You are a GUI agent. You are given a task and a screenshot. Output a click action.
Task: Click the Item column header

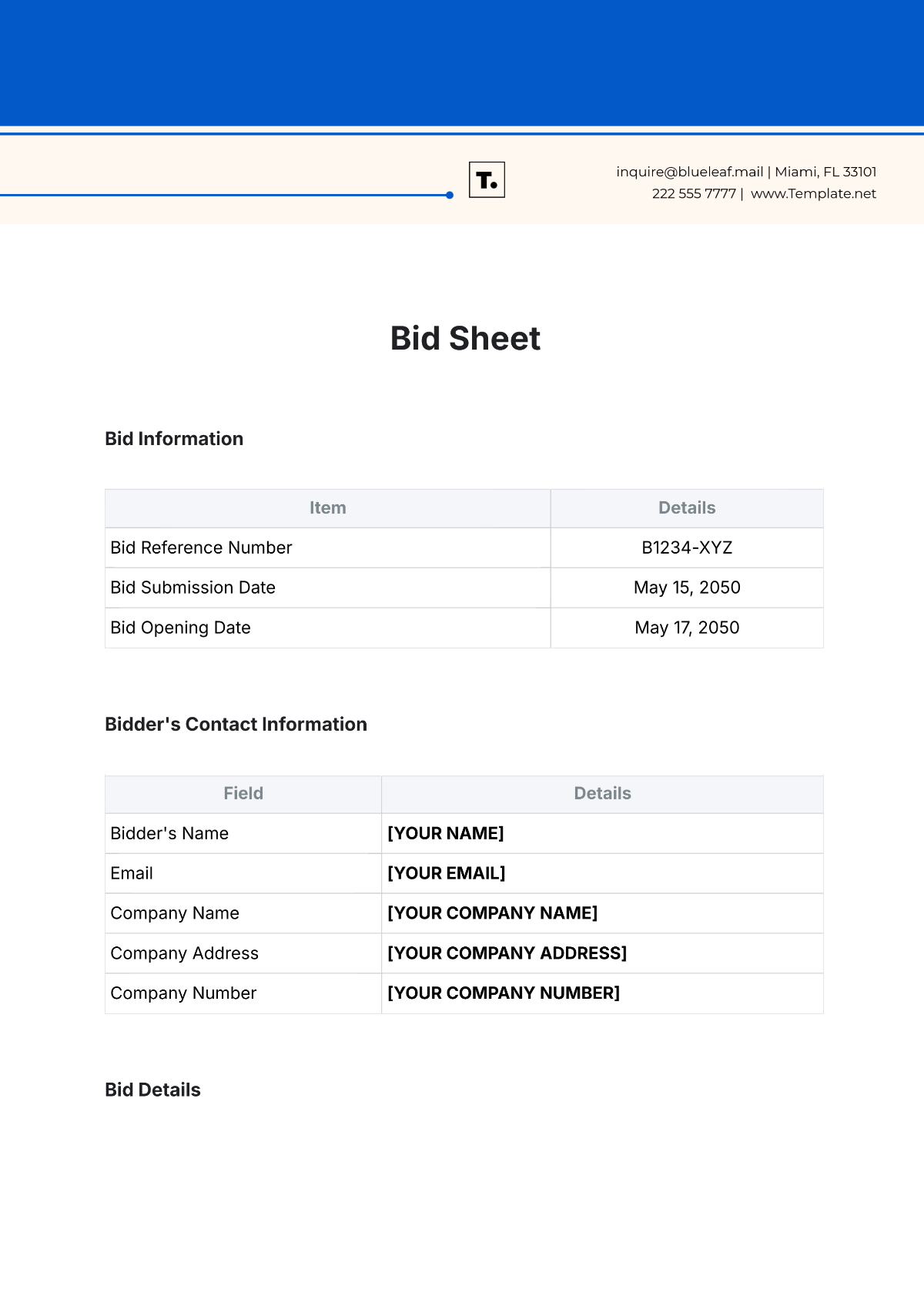tap(327, 508)
